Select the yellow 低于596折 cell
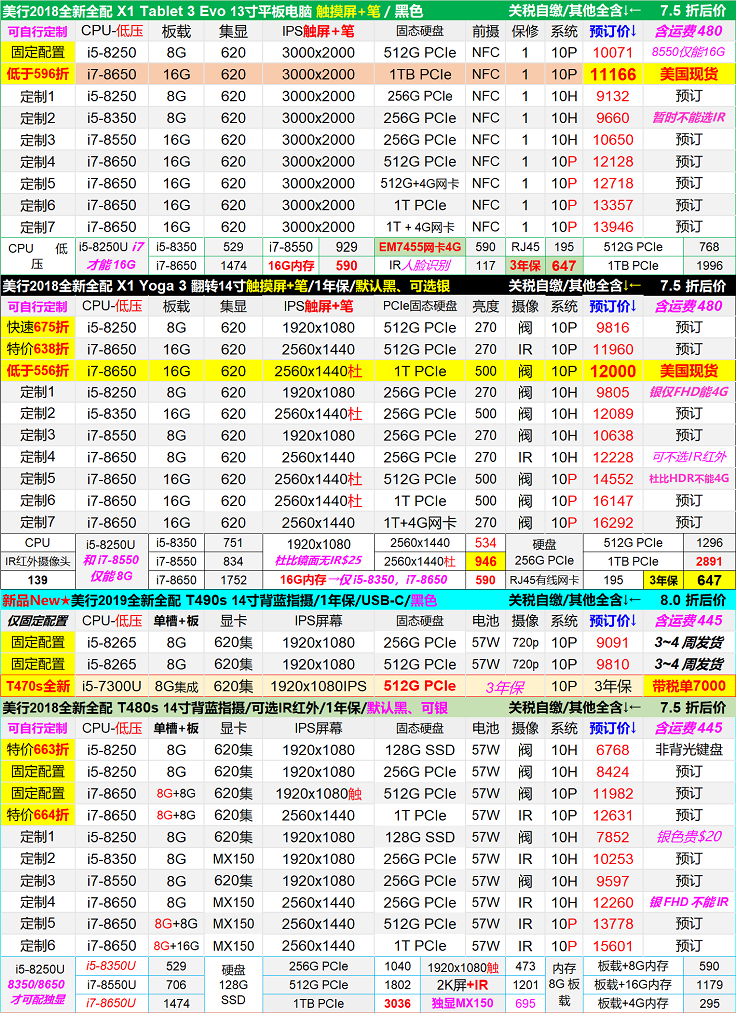 click(37, 75)
